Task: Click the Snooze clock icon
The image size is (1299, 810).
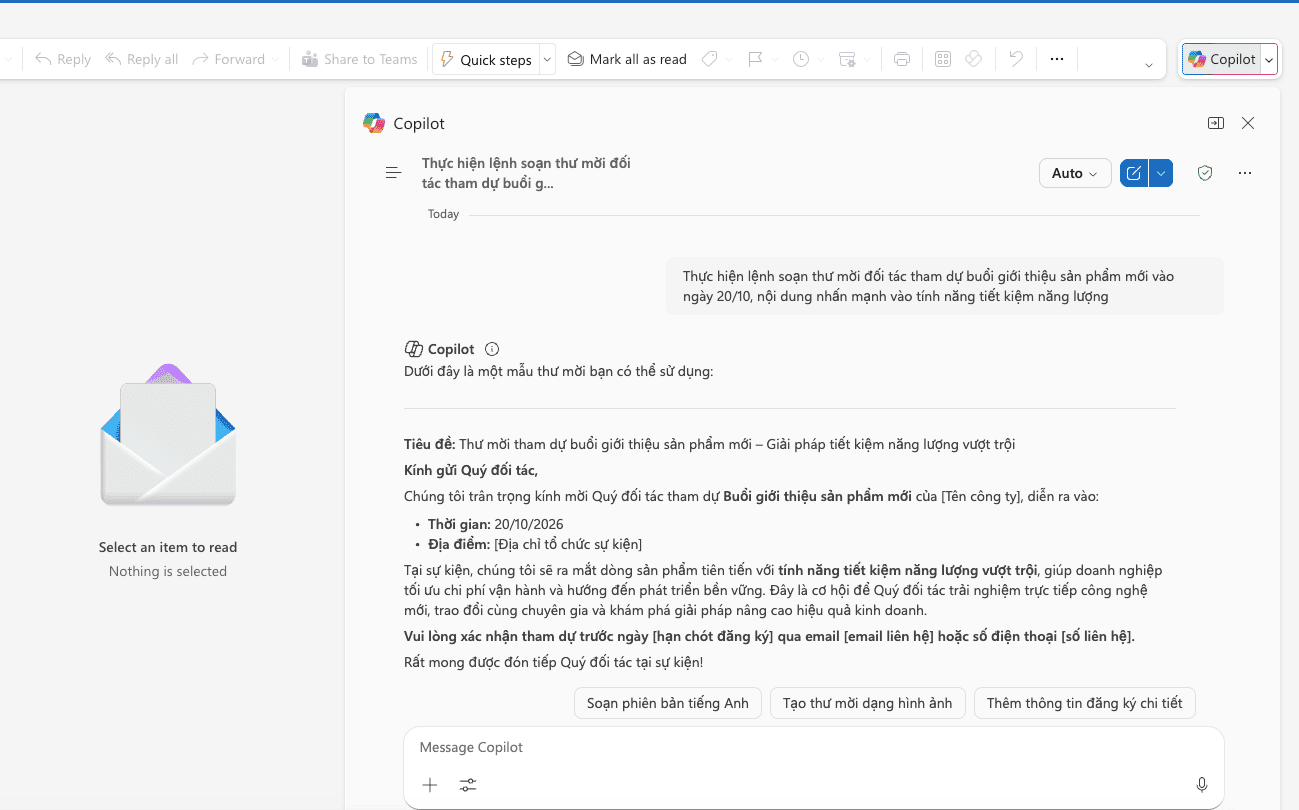Action: (801, 59)
